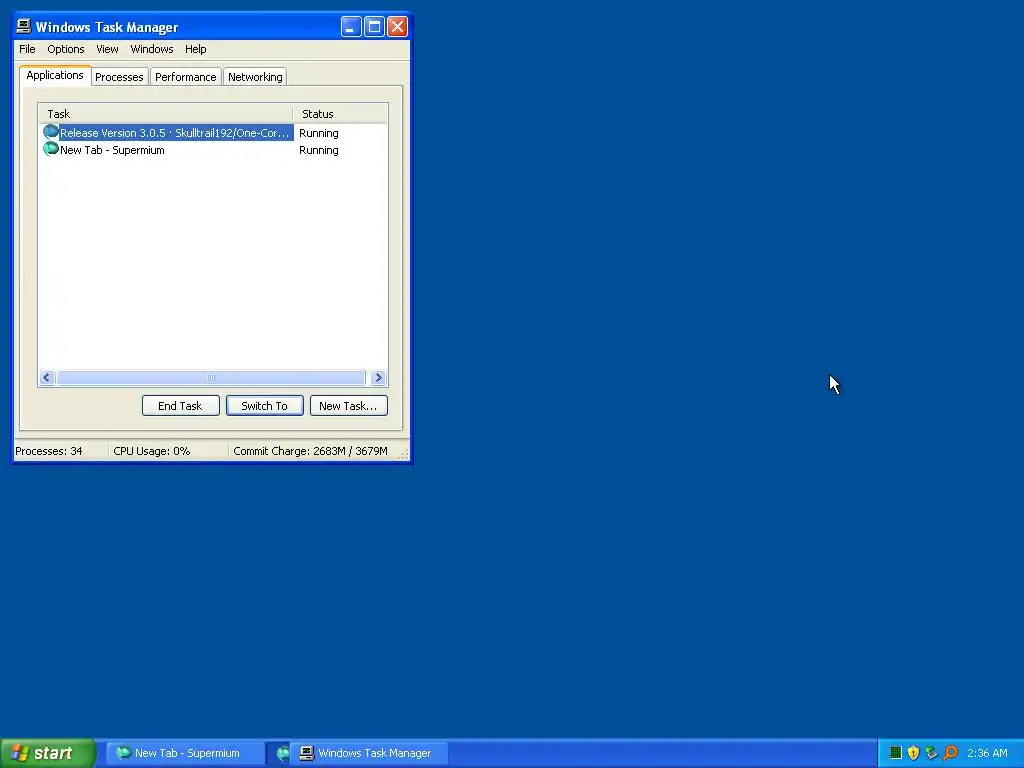The height and width of the screenshot is (768, 1024).
Task: Click the Supermium icon beside the Release Version 3.0.5 task
Action: tap(50, 132)
